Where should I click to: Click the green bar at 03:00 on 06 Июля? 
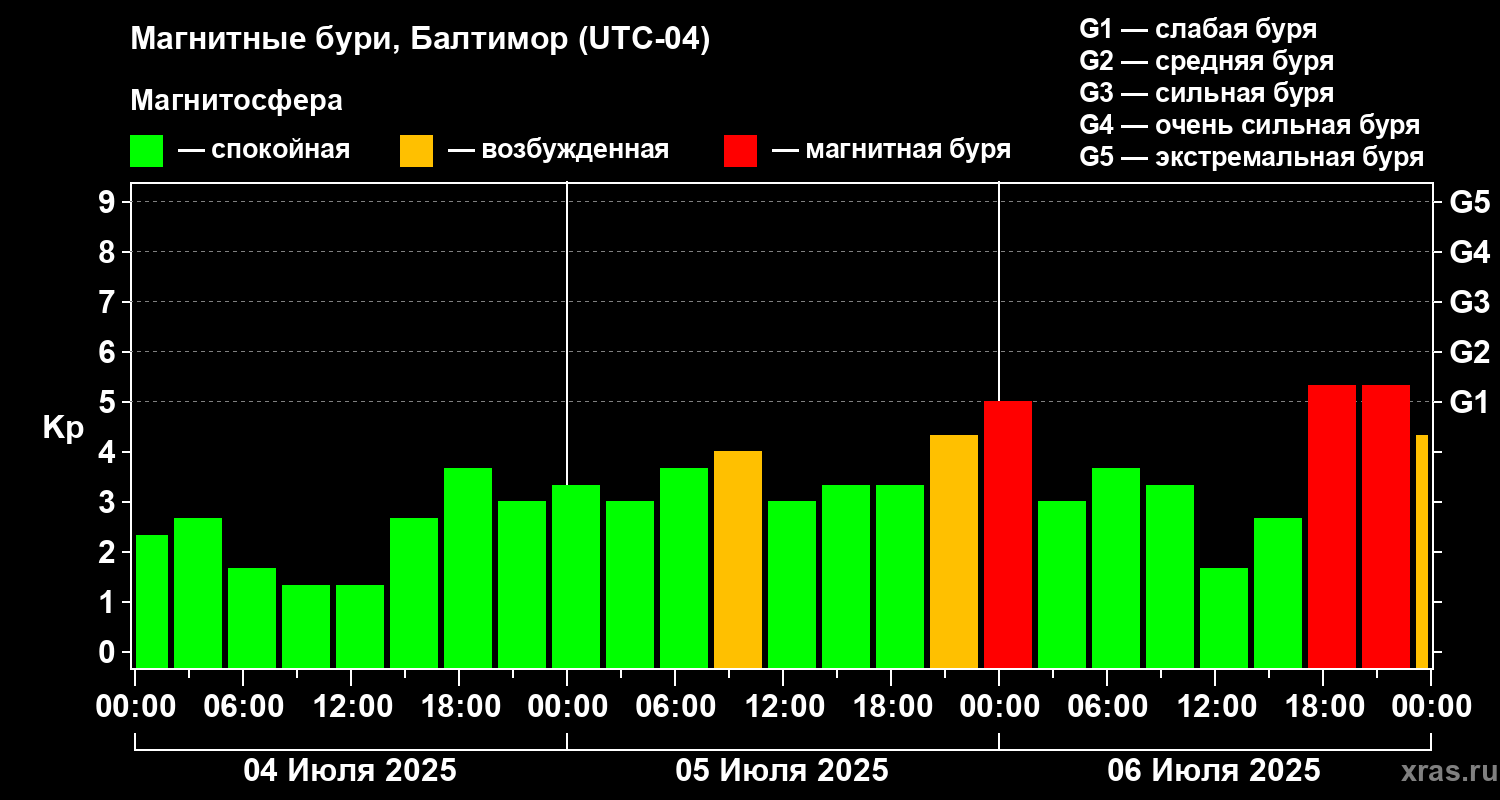1062,584
